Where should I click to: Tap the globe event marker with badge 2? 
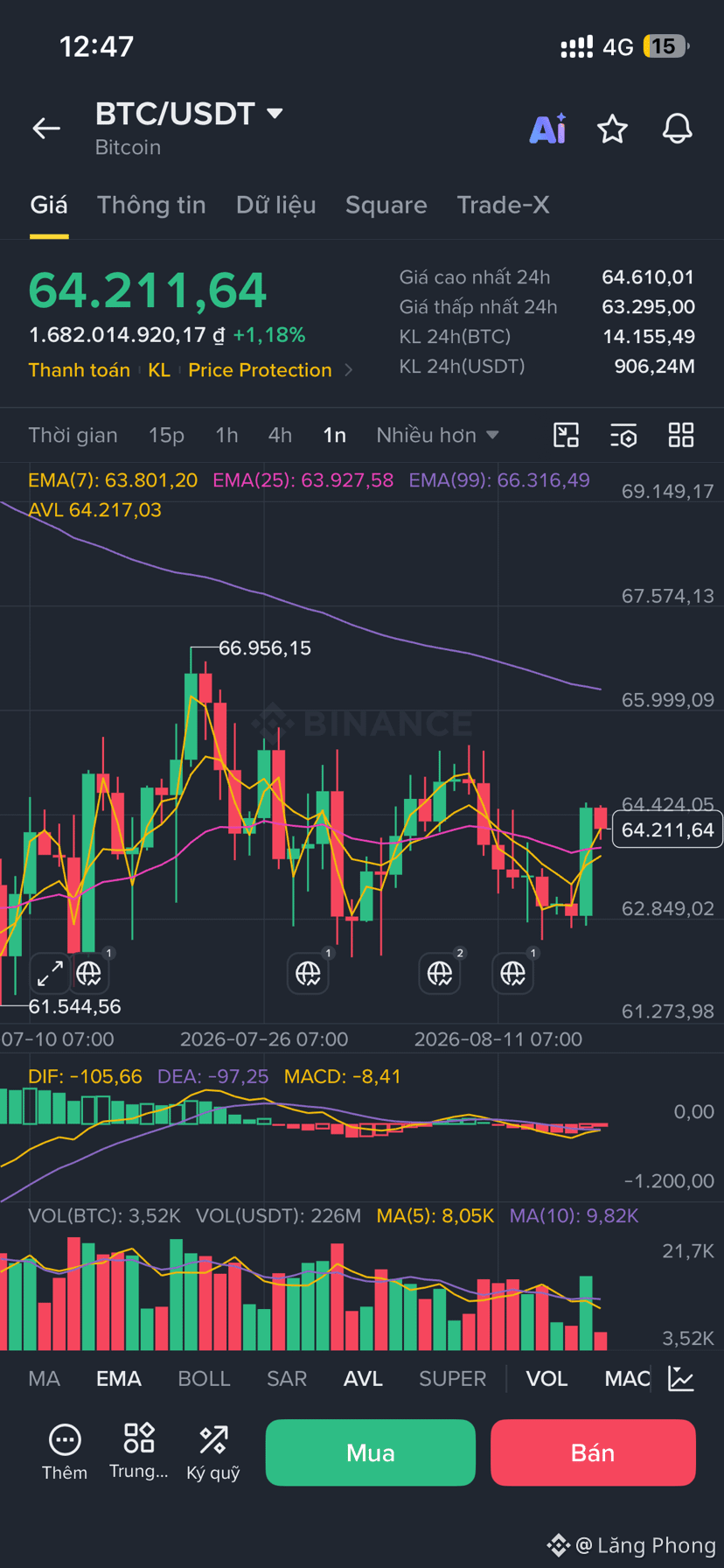440,973
